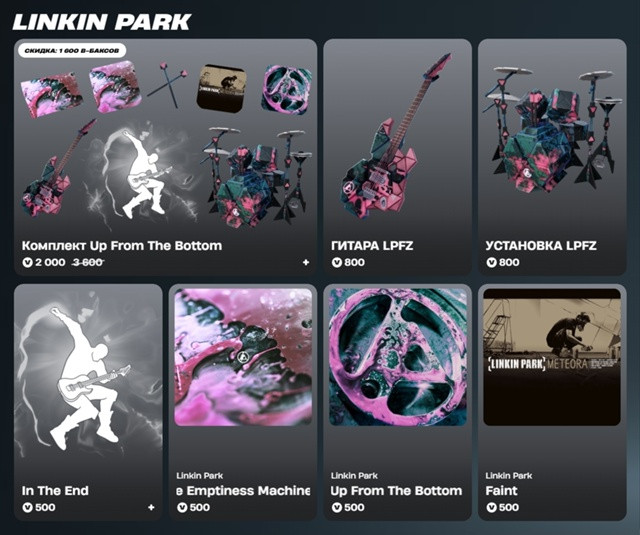This screenshot has height=535, width=640.
Task: Open The Emptiness Machine track cover
Action: pyautogui.click(x=243, y=357)
